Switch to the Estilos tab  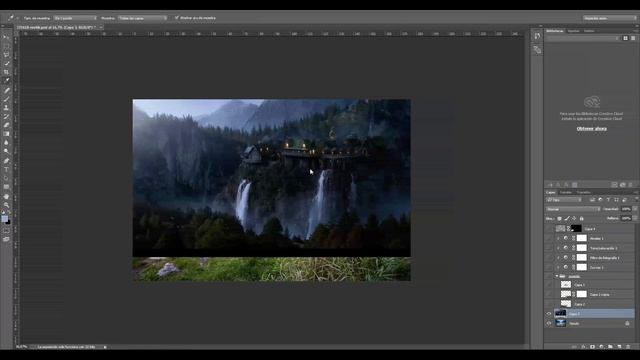[589, 31]
